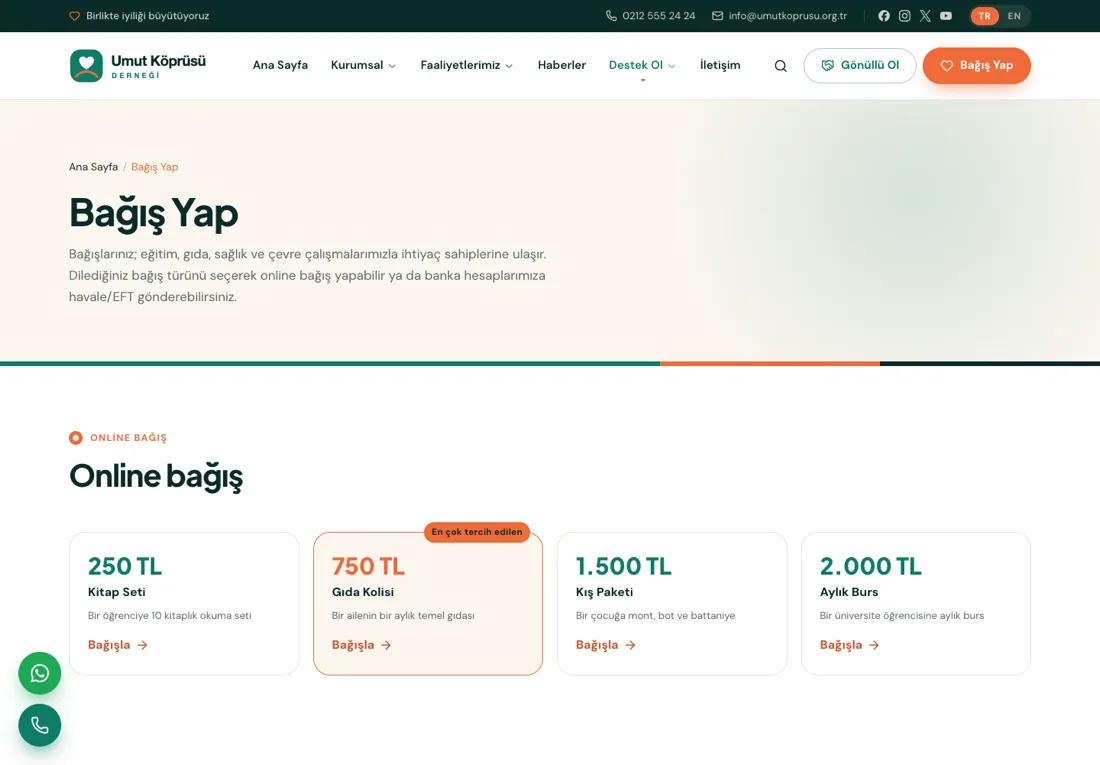Screen dimensions: 1100x765
Task: Click the Bağış Yap page heading
Action: [154, 213]
